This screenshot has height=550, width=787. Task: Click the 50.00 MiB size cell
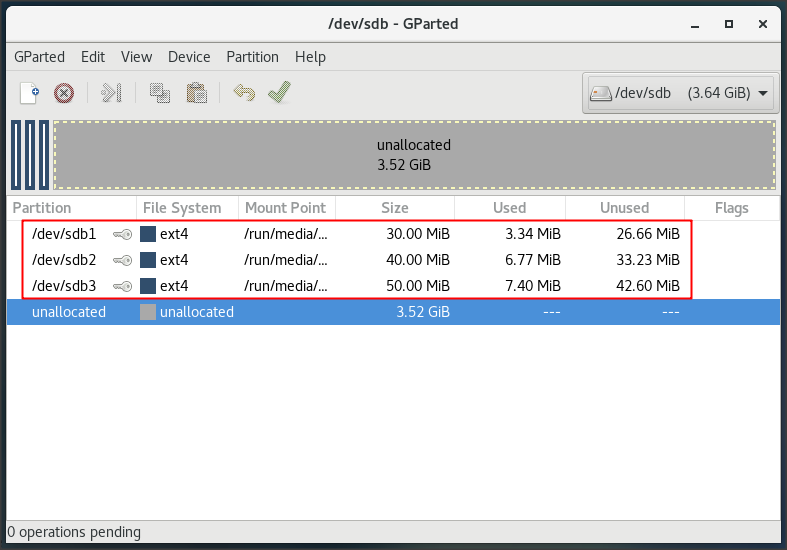click(x=418, y=286)
